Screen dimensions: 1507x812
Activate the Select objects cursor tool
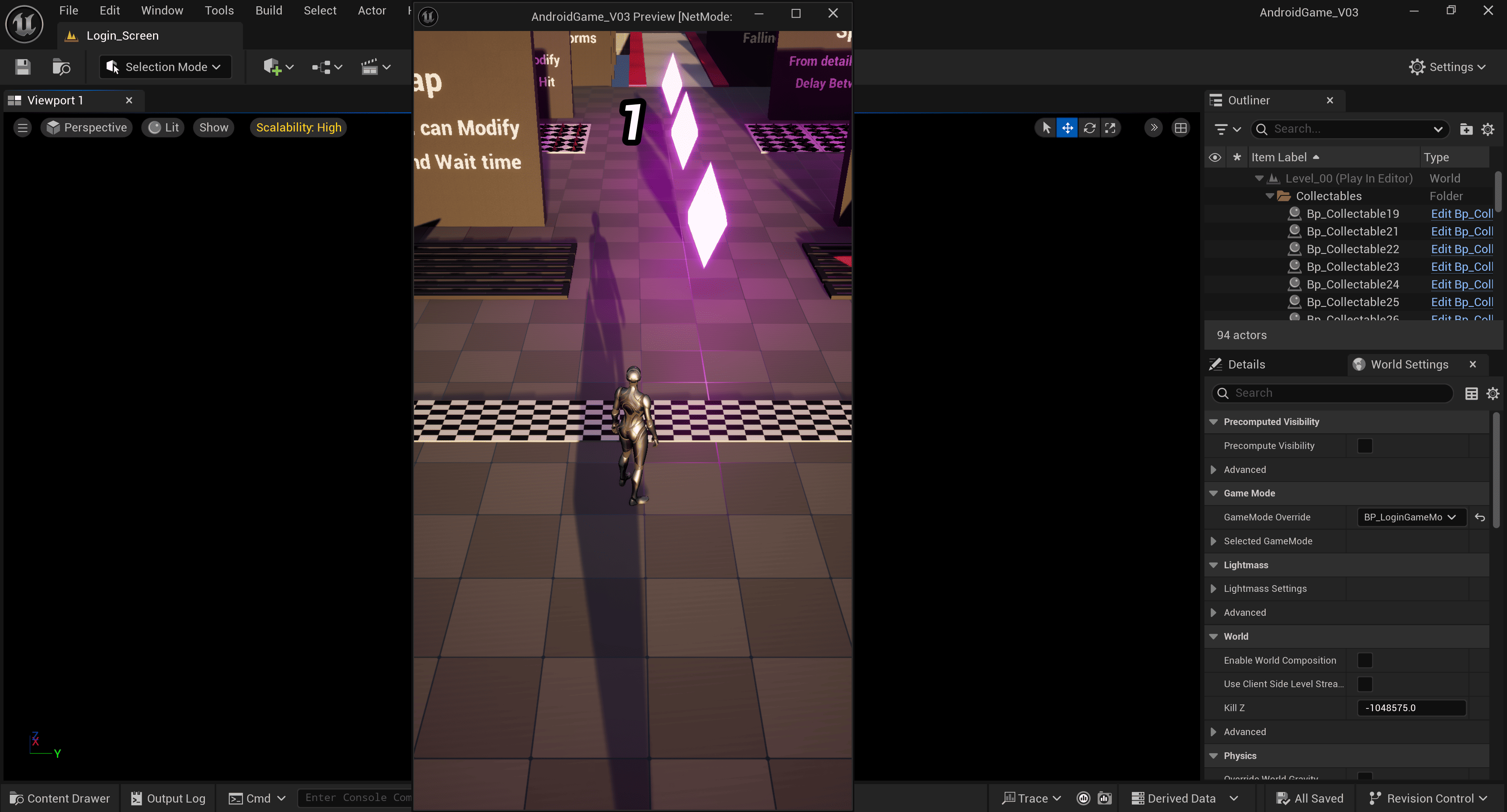pos(1046,128)
